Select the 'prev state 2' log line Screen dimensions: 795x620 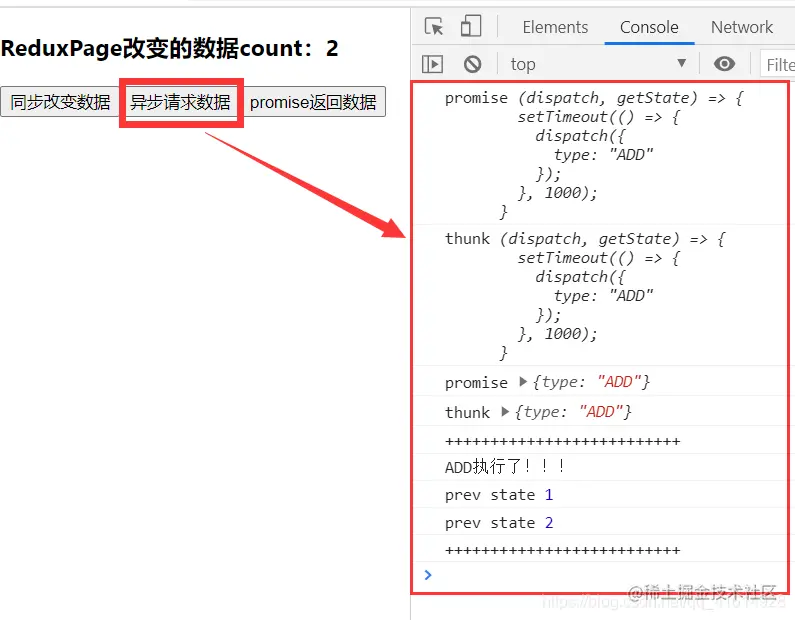[601, 522]
